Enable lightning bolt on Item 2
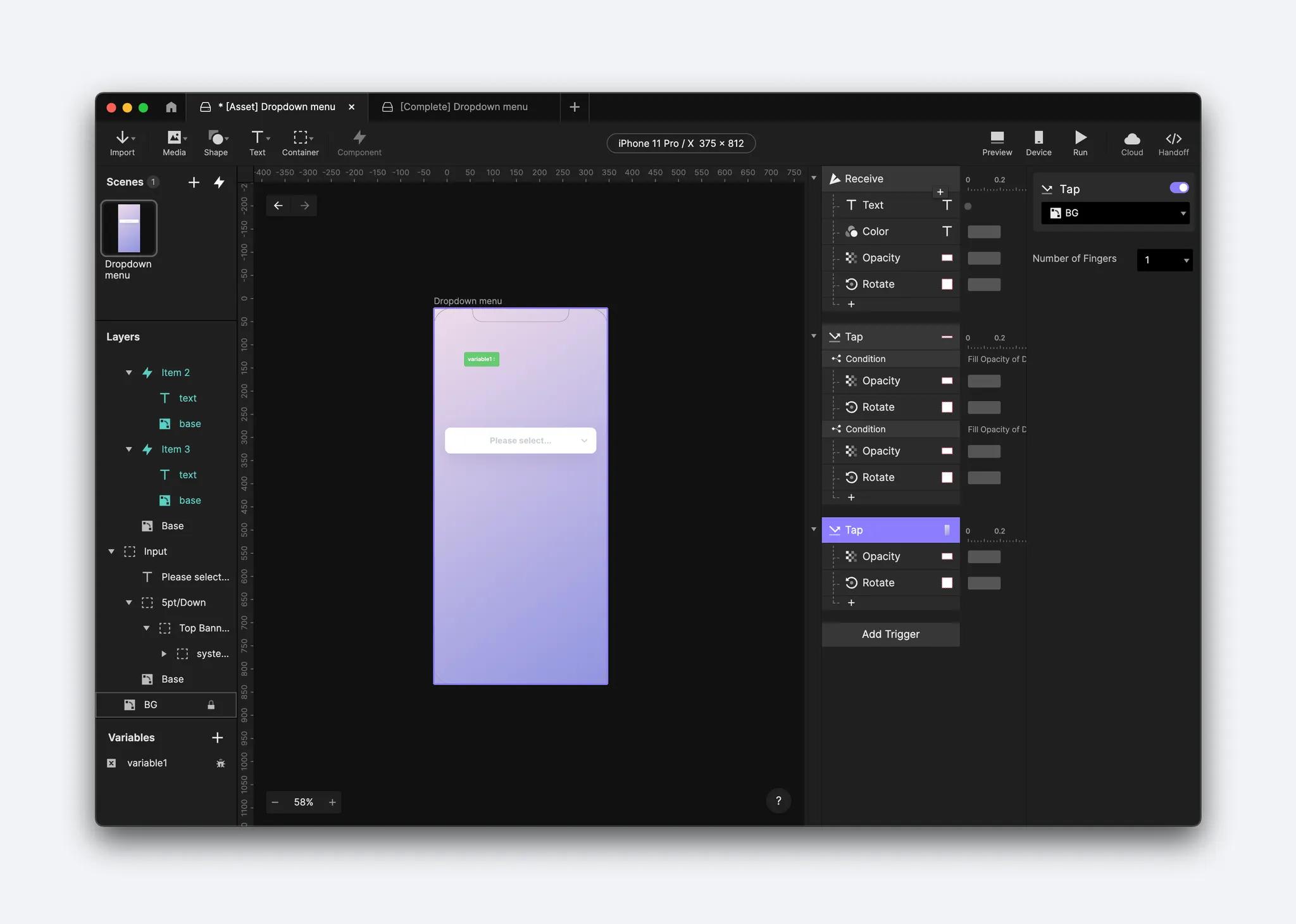This screenshot has width=1296, height=924. 147,372
